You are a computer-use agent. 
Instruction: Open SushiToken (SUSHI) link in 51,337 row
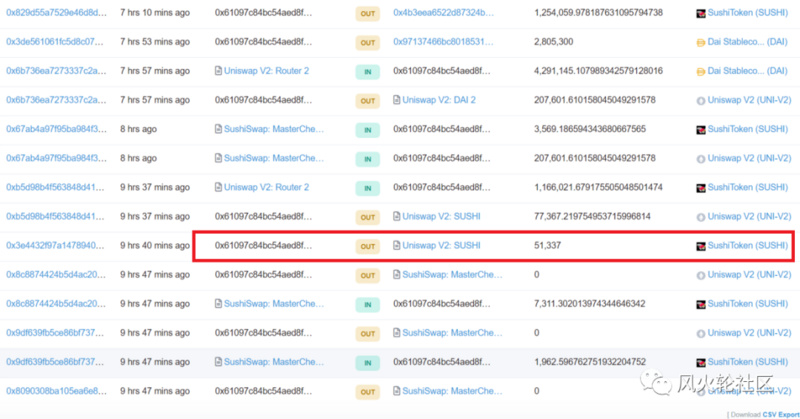(748, 245)
